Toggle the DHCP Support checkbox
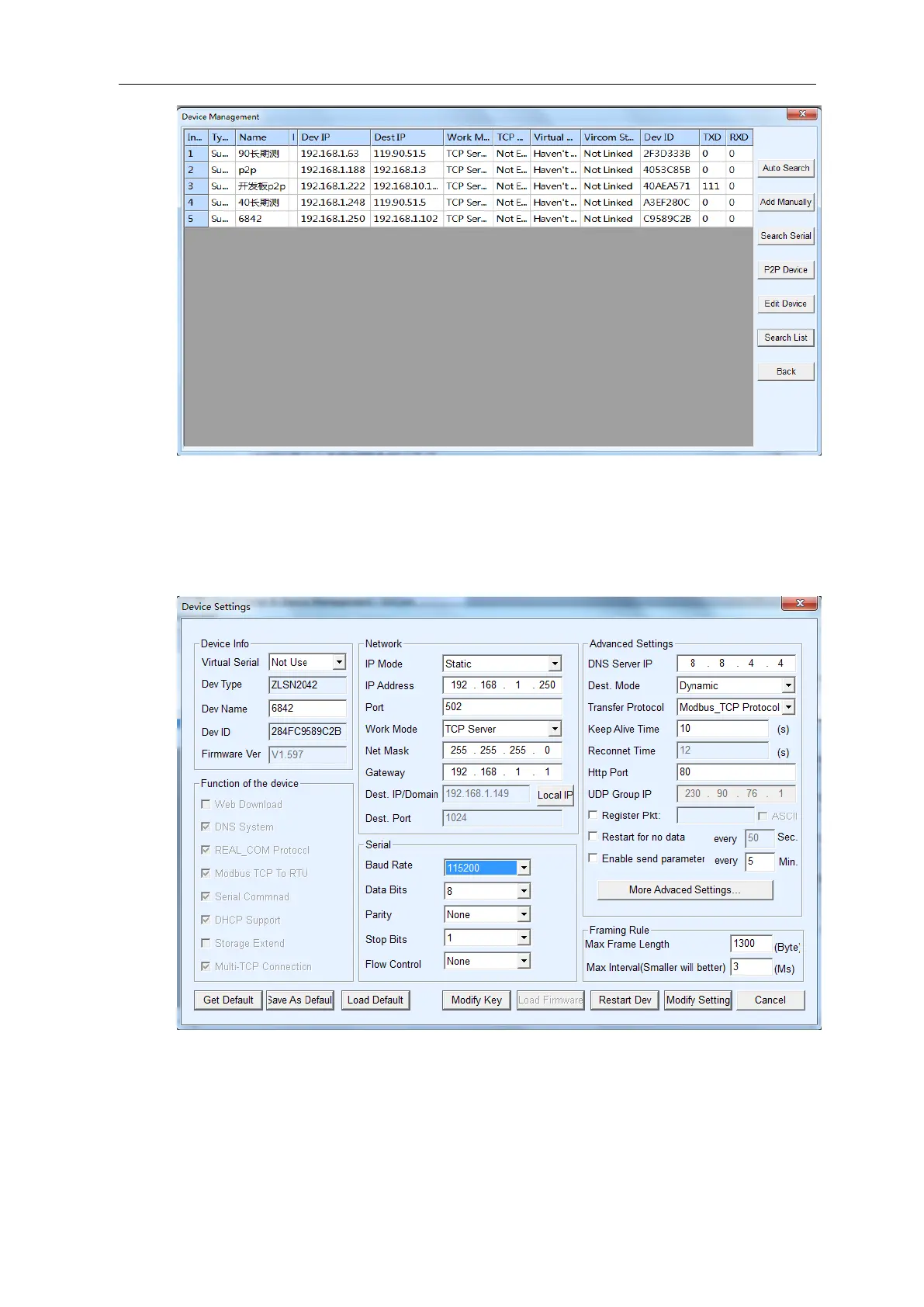This screenshot has width=924, height=1307. 206,920
